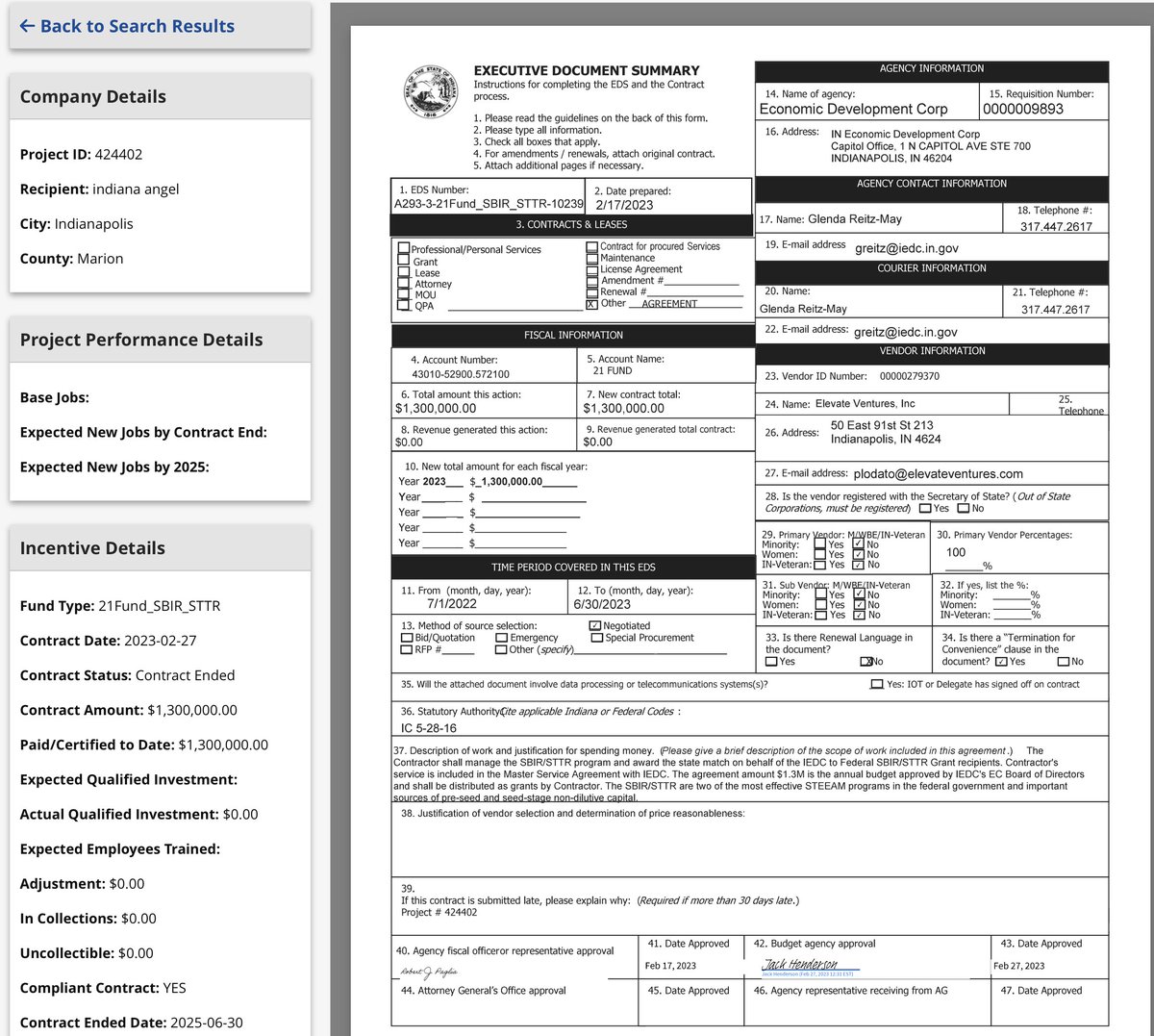Check the IOT or Delegate signed off box
Viewport: 1154px width, 1036px height.
(876, 684)
